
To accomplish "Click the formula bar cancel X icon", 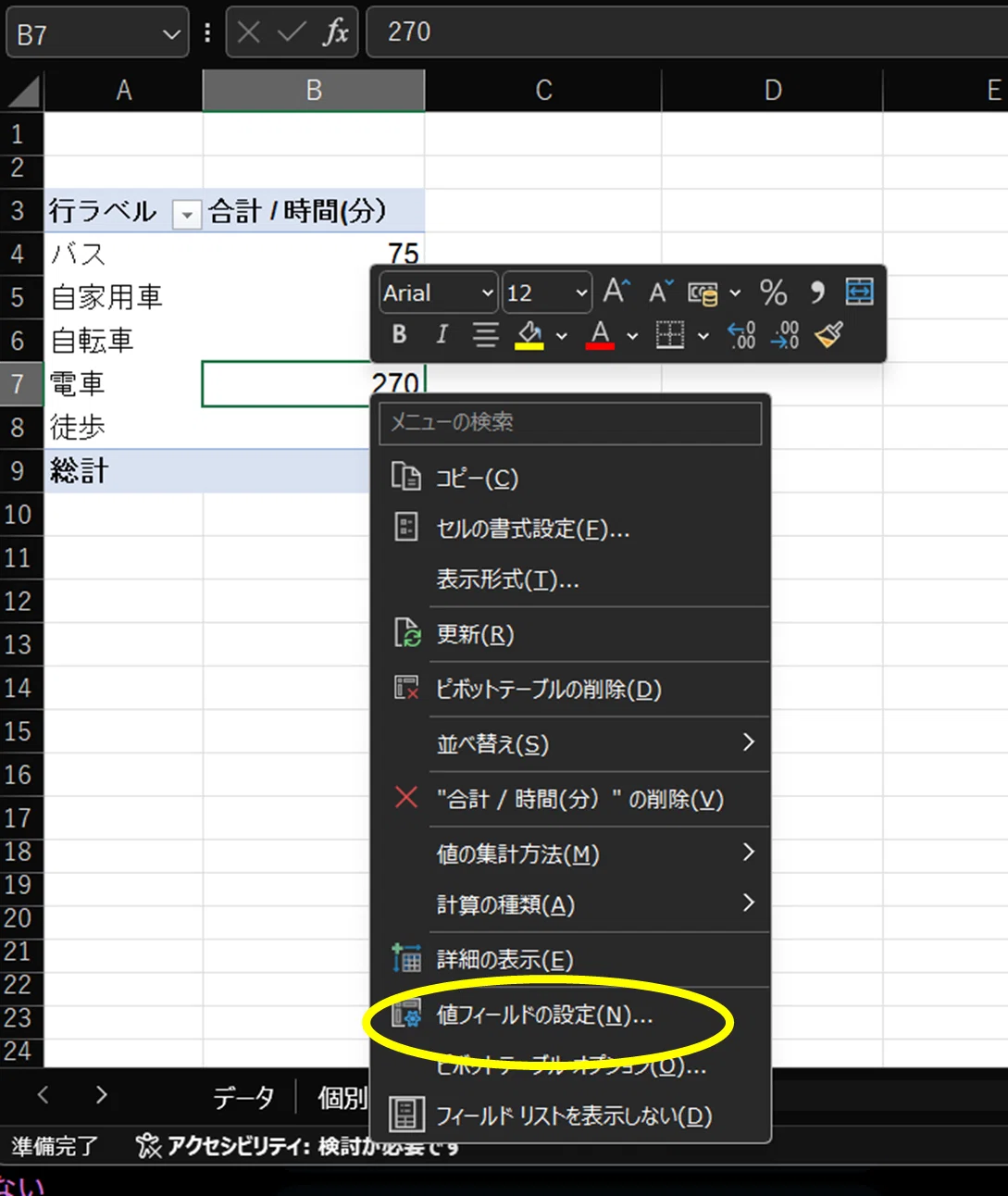I will tap(248, 32).
